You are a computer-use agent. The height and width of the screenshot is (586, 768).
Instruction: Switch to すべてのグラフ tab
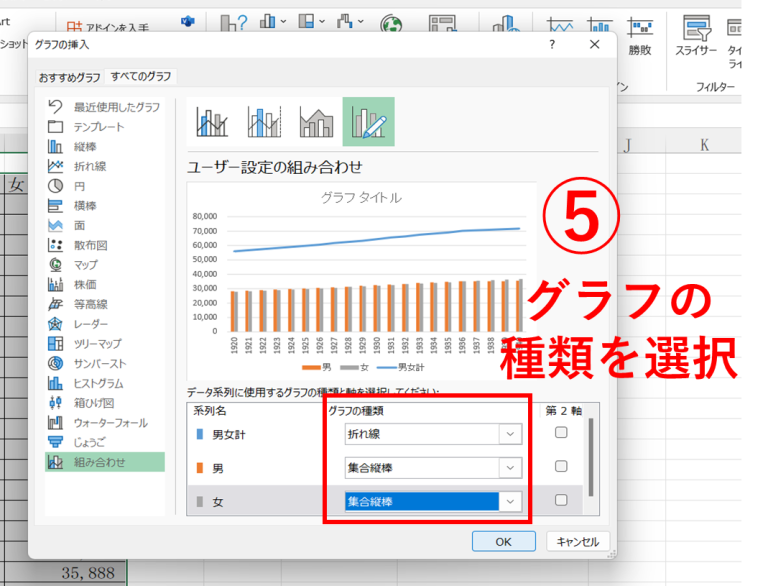point(141,77)
